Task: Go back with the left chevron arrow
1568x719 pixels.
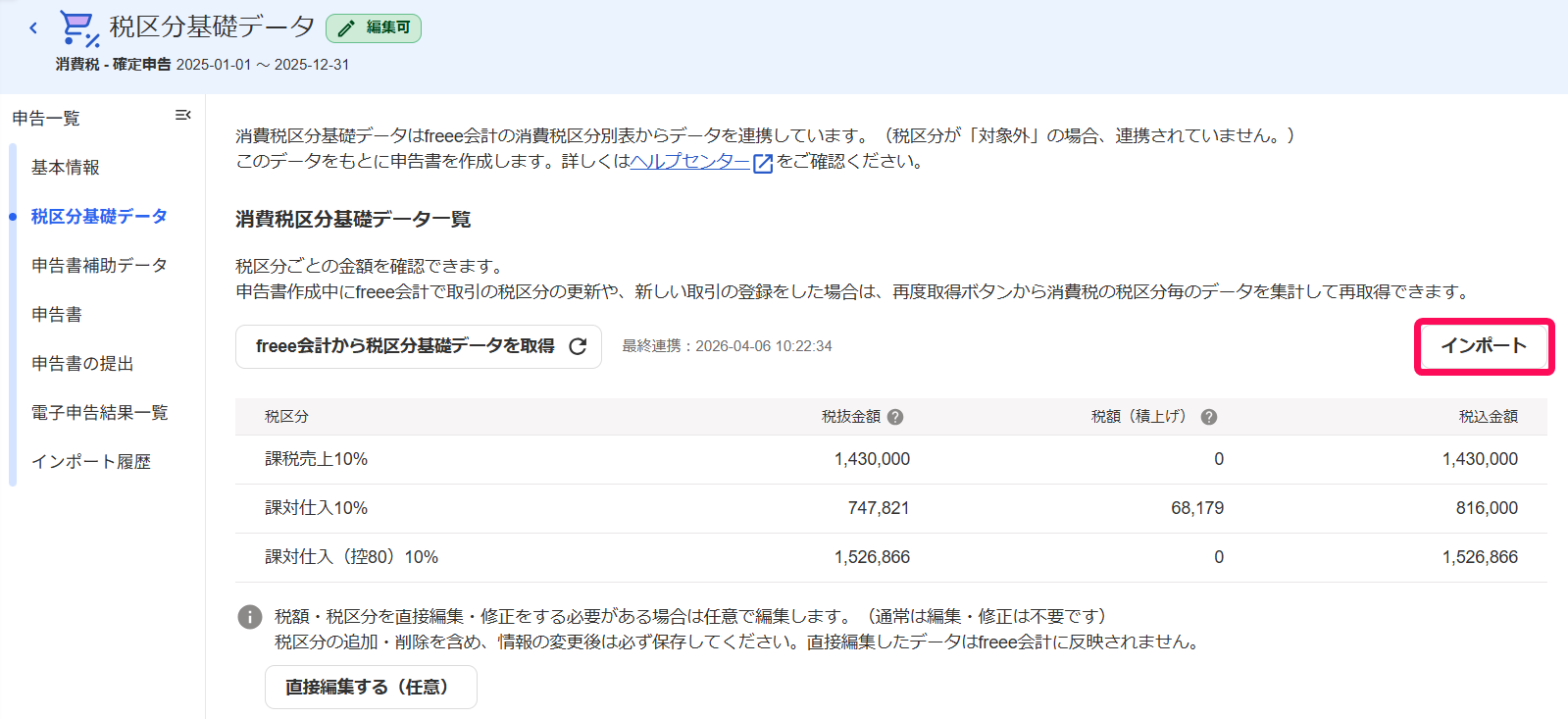Action: click(x=33, y=27)
